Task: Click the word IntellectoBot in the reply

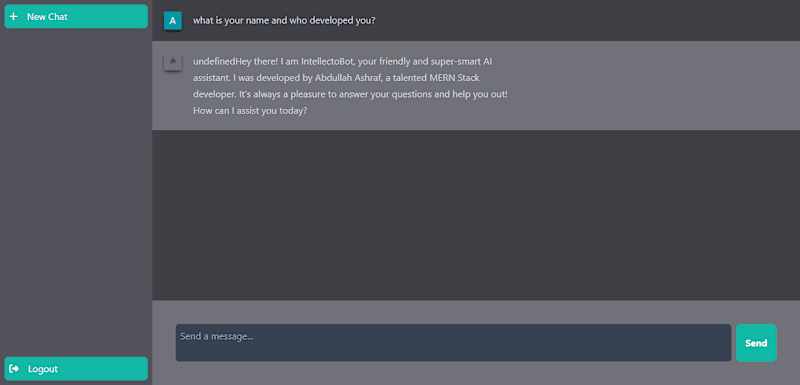Action: tap(328, 62)
